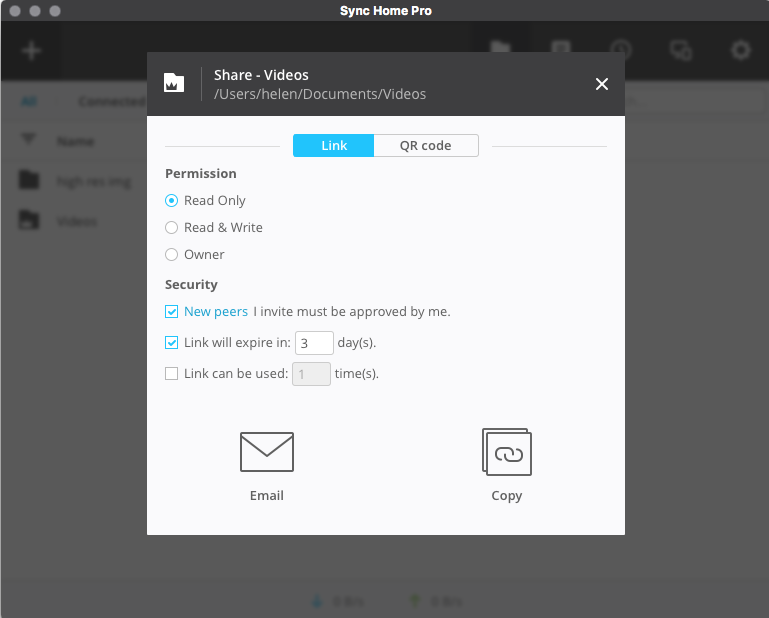Click the usage times input field

point(311,374)
